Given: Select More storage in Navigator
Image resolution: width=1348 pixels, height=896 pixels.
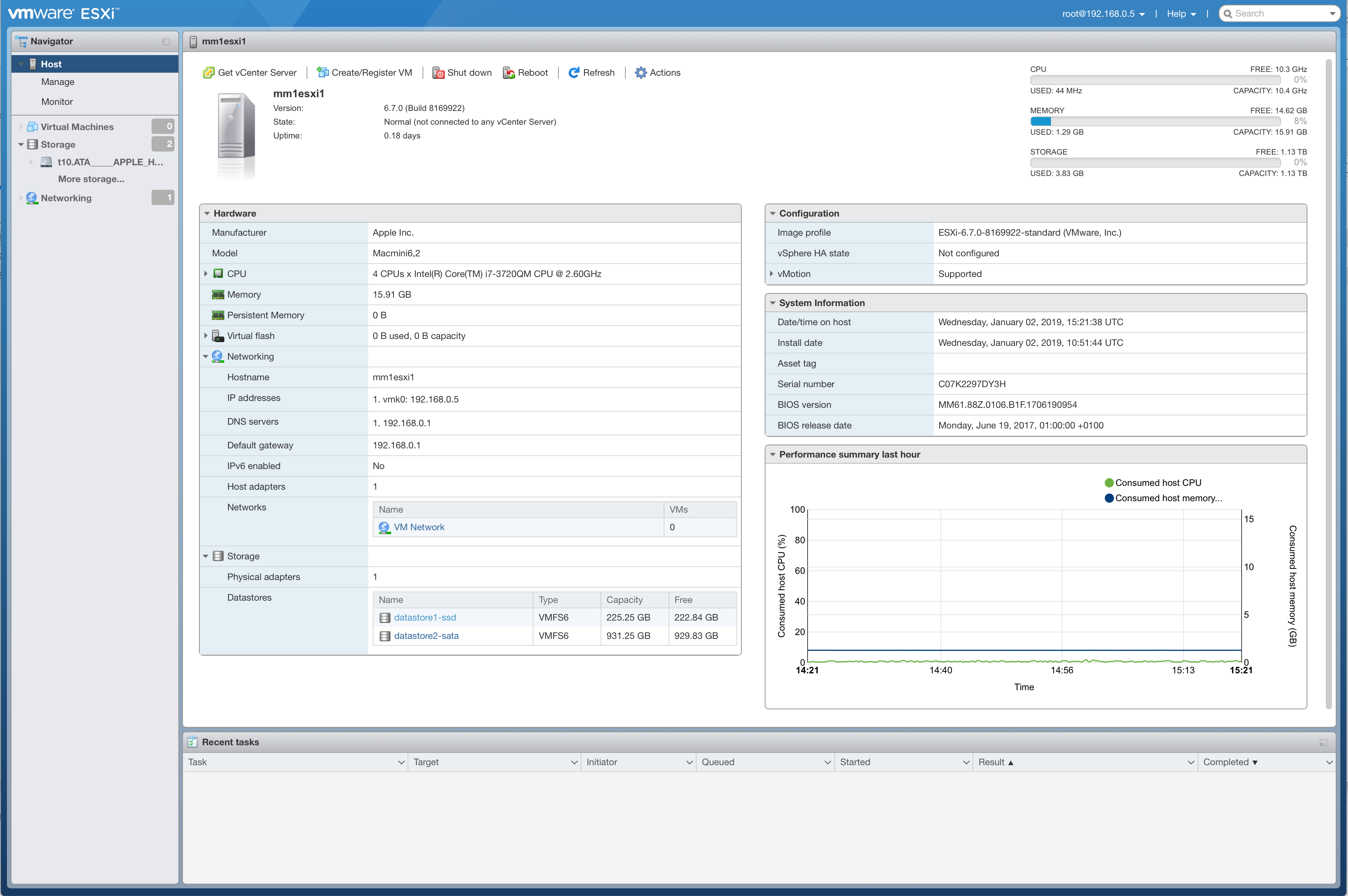Looking at the screenshot, I should [91, 179].
